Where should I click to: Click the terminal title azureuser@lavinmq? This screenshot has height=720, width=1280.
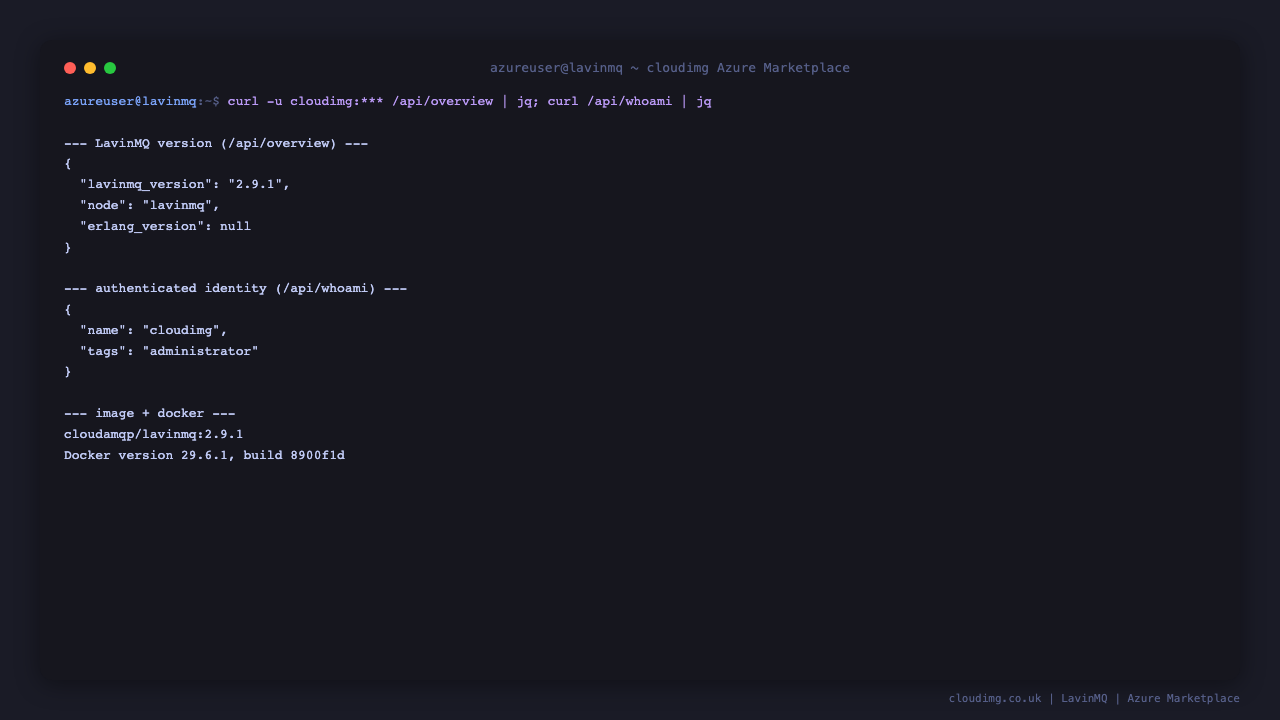670,68
